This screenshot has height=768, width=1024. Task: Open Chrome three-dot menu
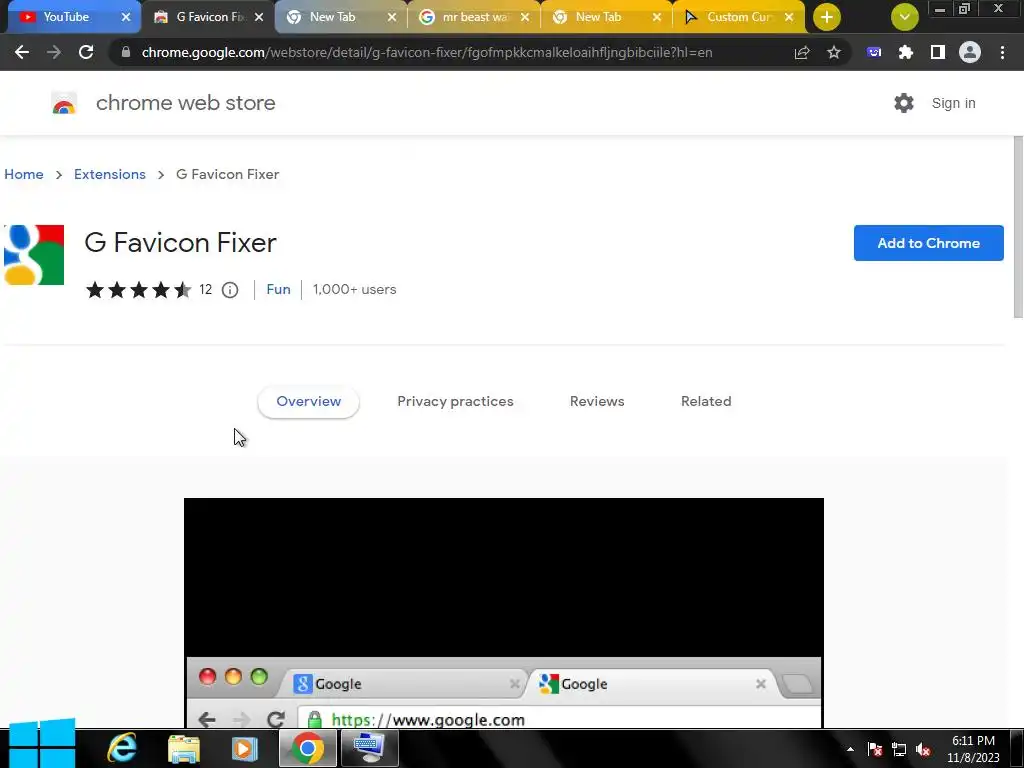[x=1002, y=52]
